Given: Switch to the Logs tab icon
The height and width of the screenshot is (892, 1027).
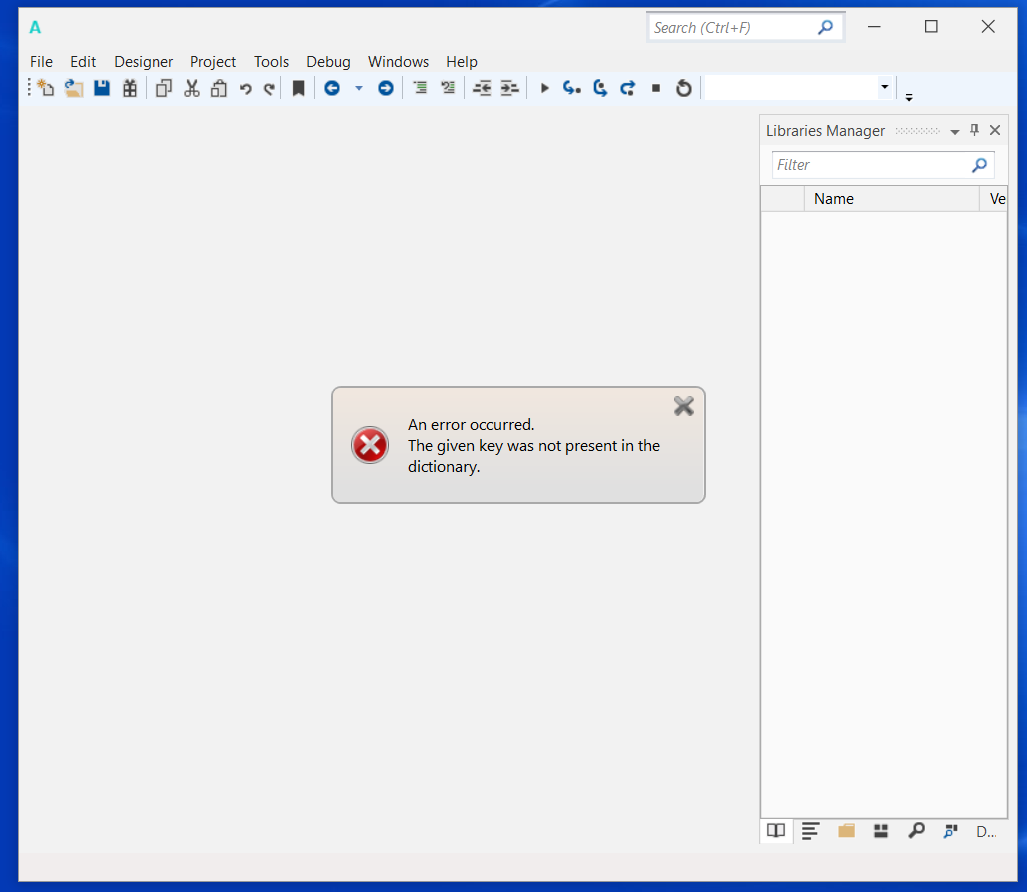Looking at the screenshot, I should tap(881, 831).
